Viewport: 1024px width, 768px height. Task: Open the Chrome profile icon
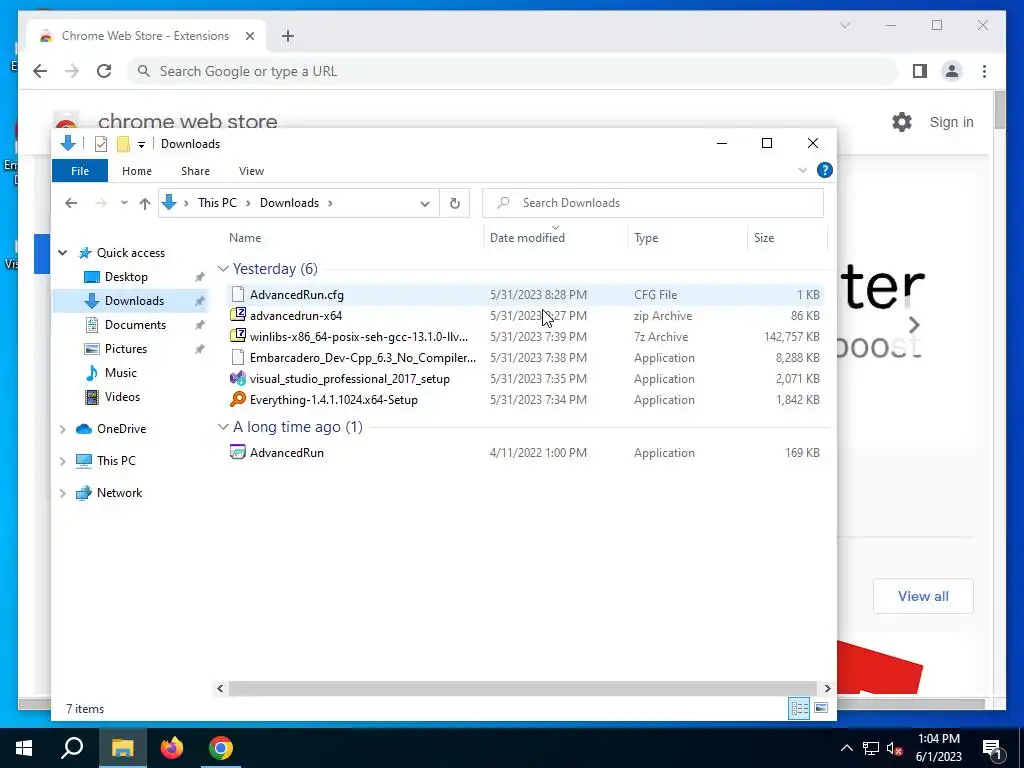point(952,71)
